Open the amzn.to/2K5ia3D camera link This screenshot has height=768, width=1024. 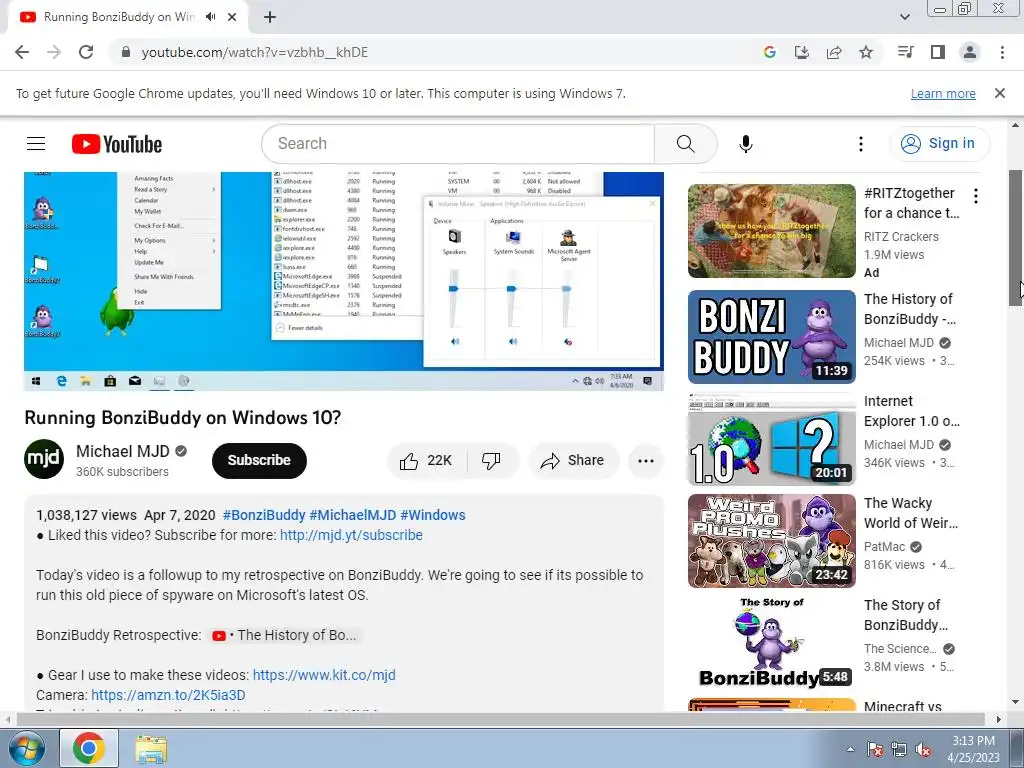(168, 696)
